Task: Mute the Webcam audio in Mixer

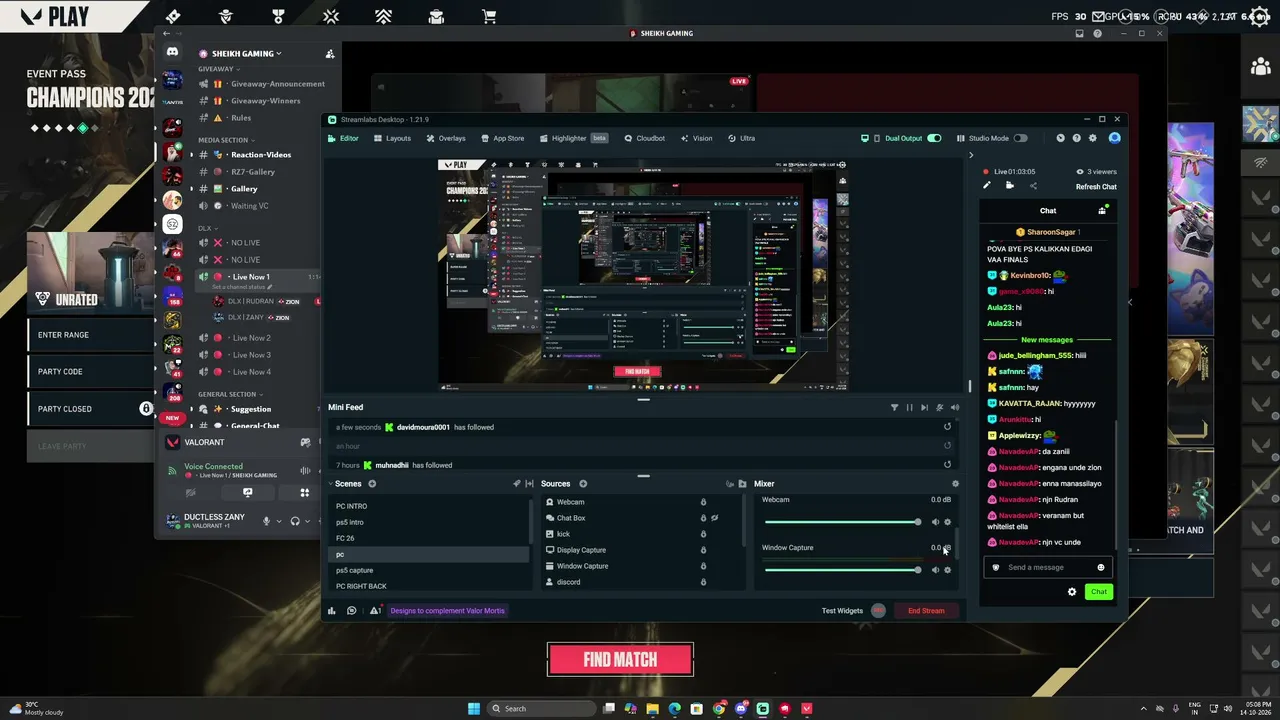Action: [936, 522]
